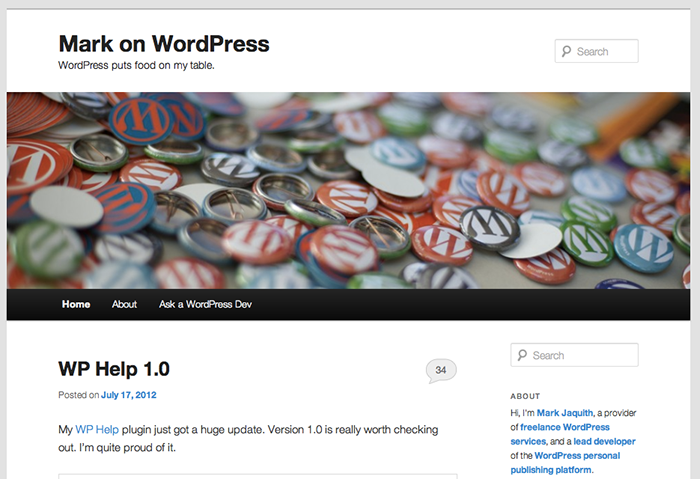700x479 pixels.
Task: Click the July 17, 2012 date link
Action: pyautogui.click(x=129, y=395)
